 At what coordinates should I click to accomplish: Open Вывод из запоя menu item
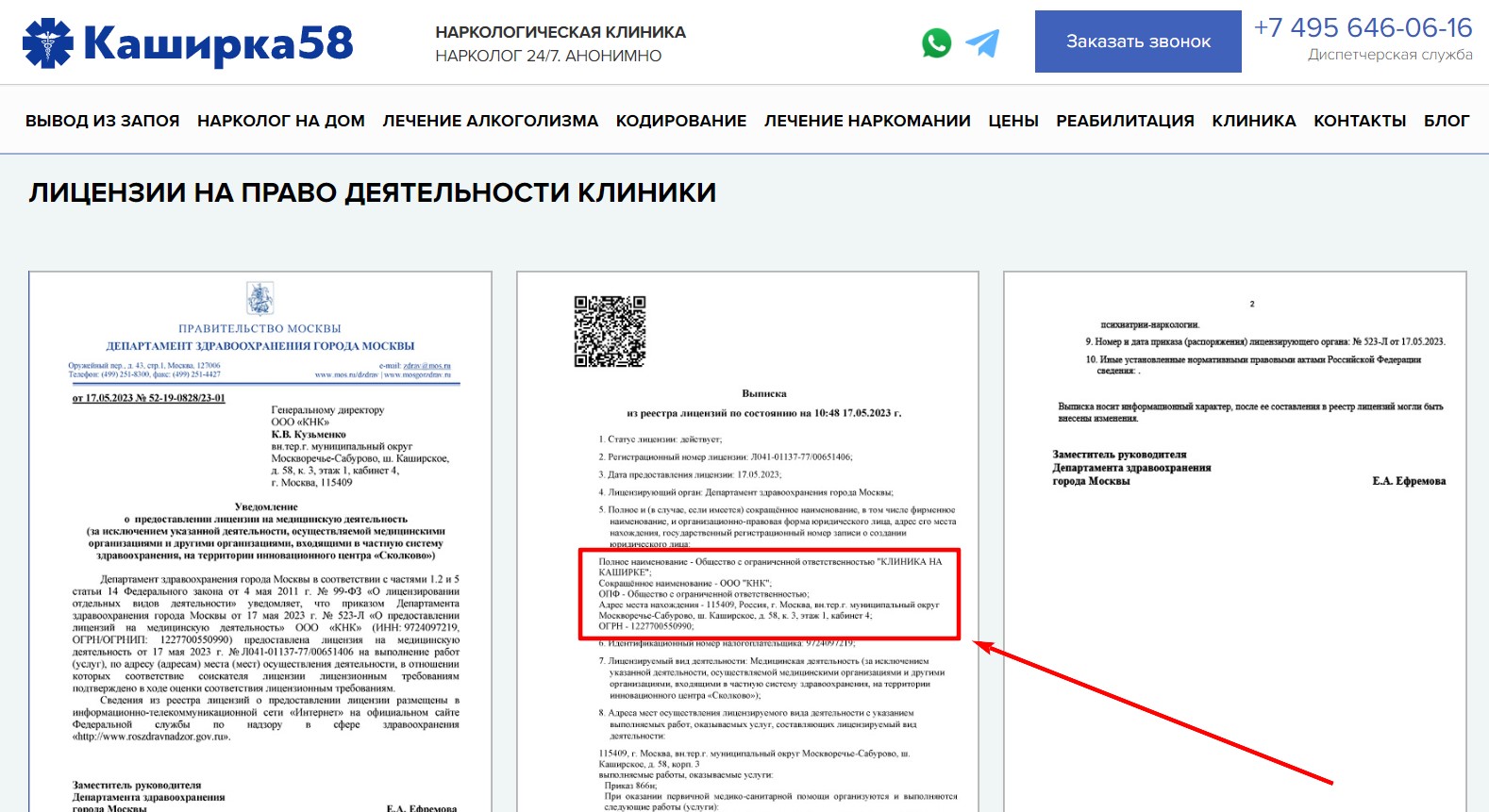pyautogui.click(x=102, y=121)
